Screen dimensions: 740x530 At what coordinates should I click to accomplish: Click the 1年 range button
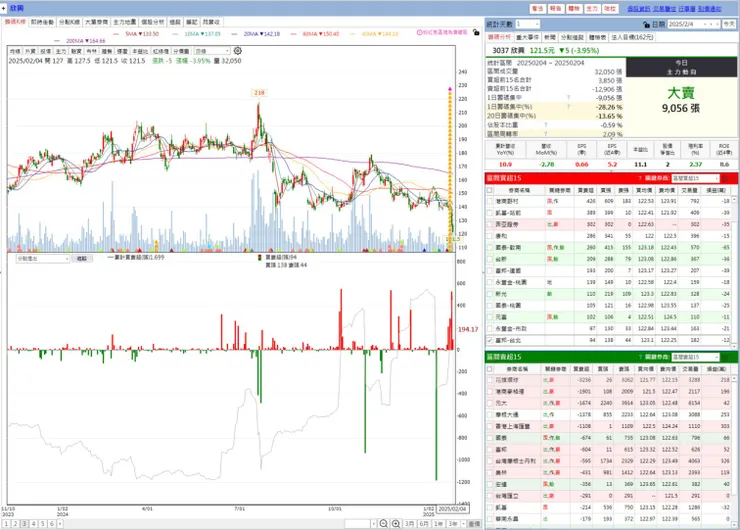pos(438,524)
